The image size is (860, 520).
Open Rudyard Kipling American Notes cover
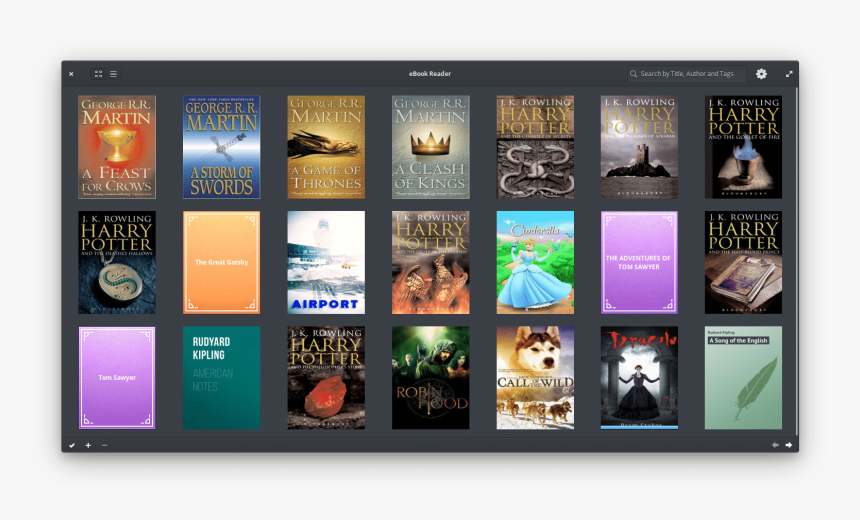(222, 378)
